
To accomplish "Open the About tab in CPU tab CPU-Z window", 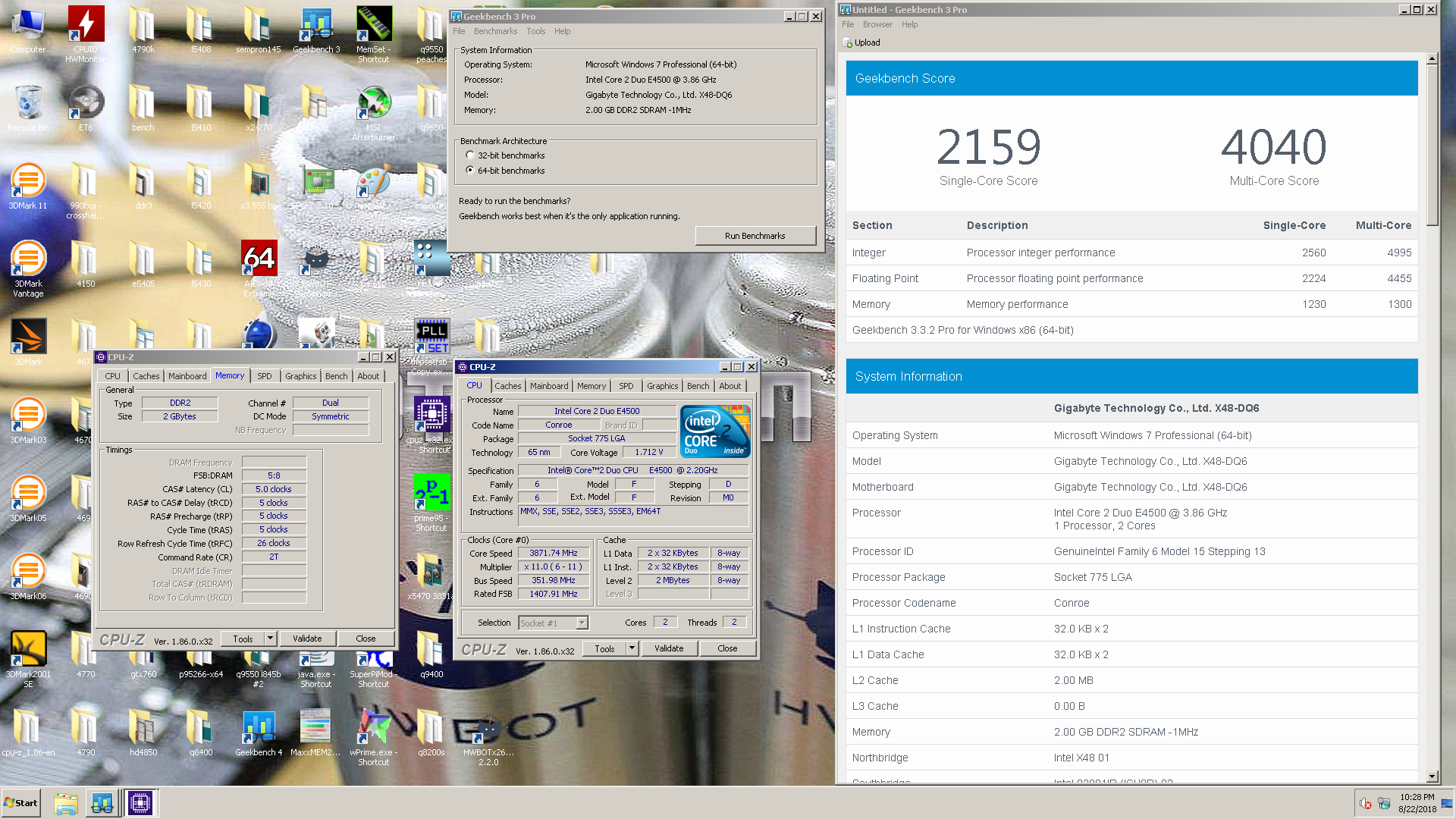I will point(730,386).
